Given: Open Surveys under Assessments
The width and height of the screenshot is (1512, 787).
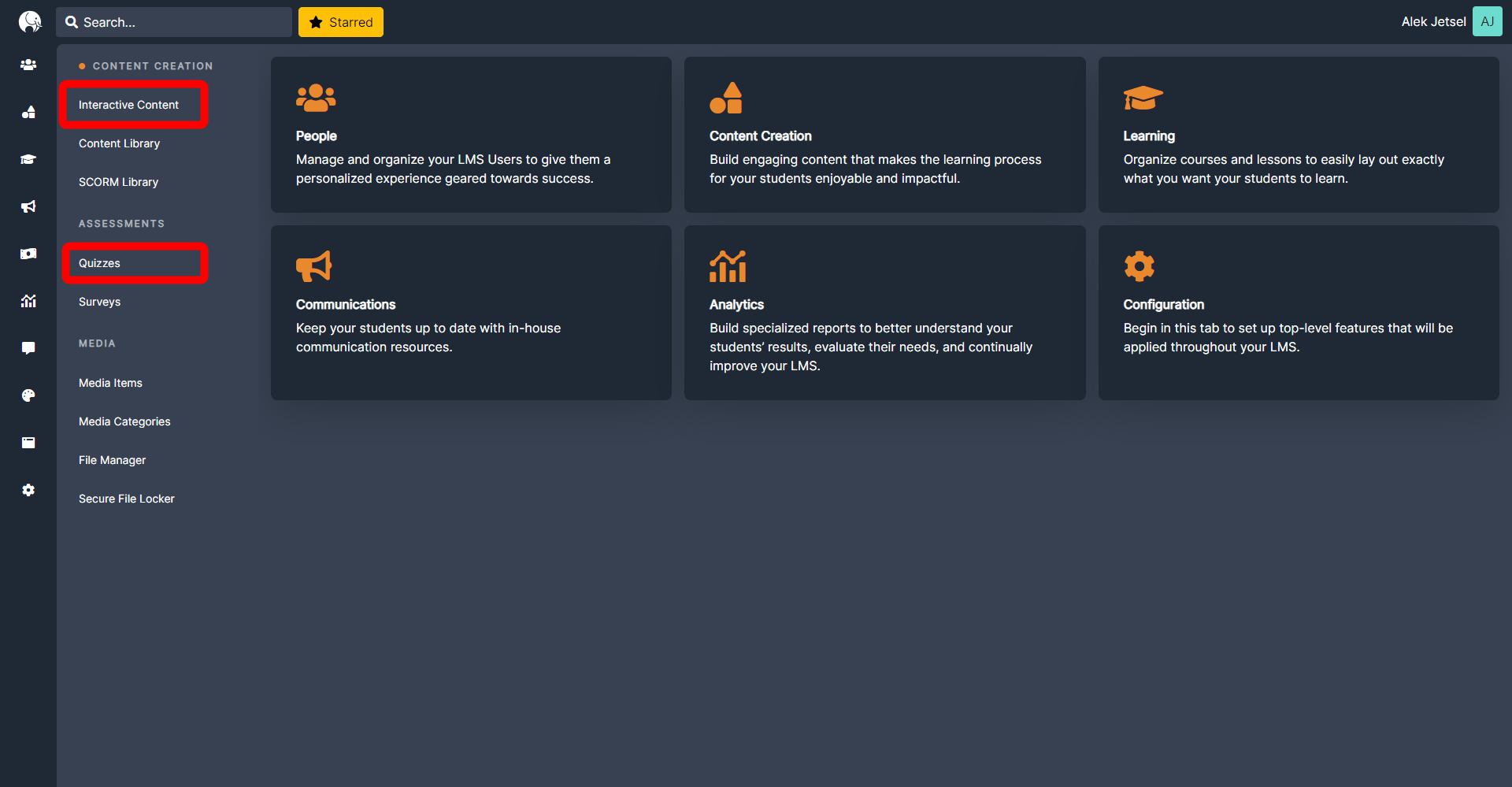Looking at the screenshot, I should tap(99, 302).
